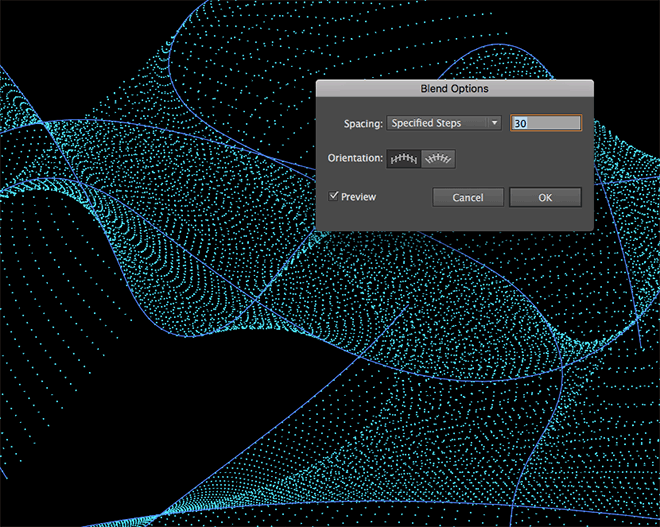Open the Spacing dropdown arrow
This screenshot has width=660, height=527.
(x=494, y=123)
